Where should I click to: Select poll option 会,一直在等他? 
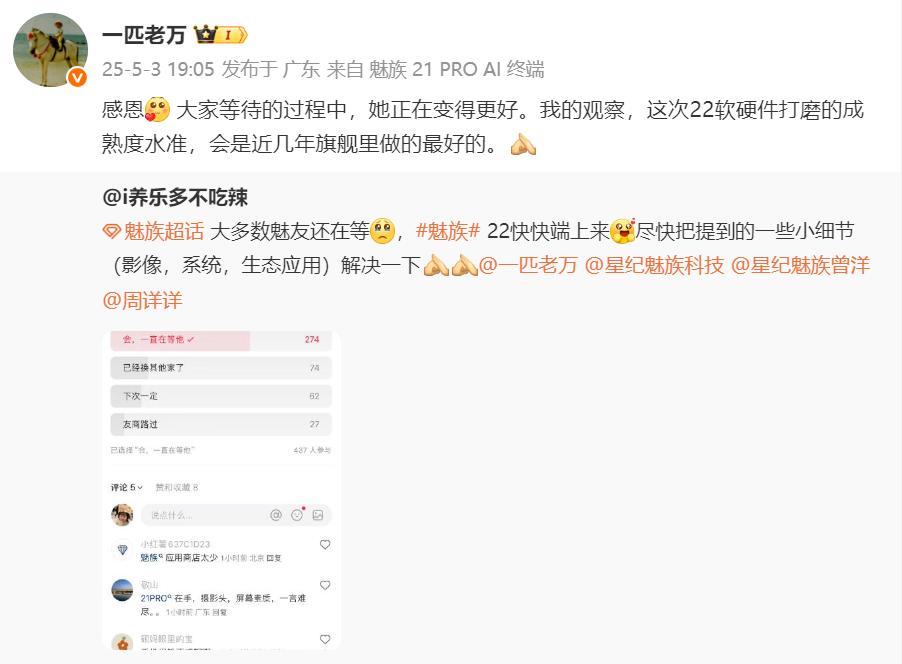pos(221,340)
